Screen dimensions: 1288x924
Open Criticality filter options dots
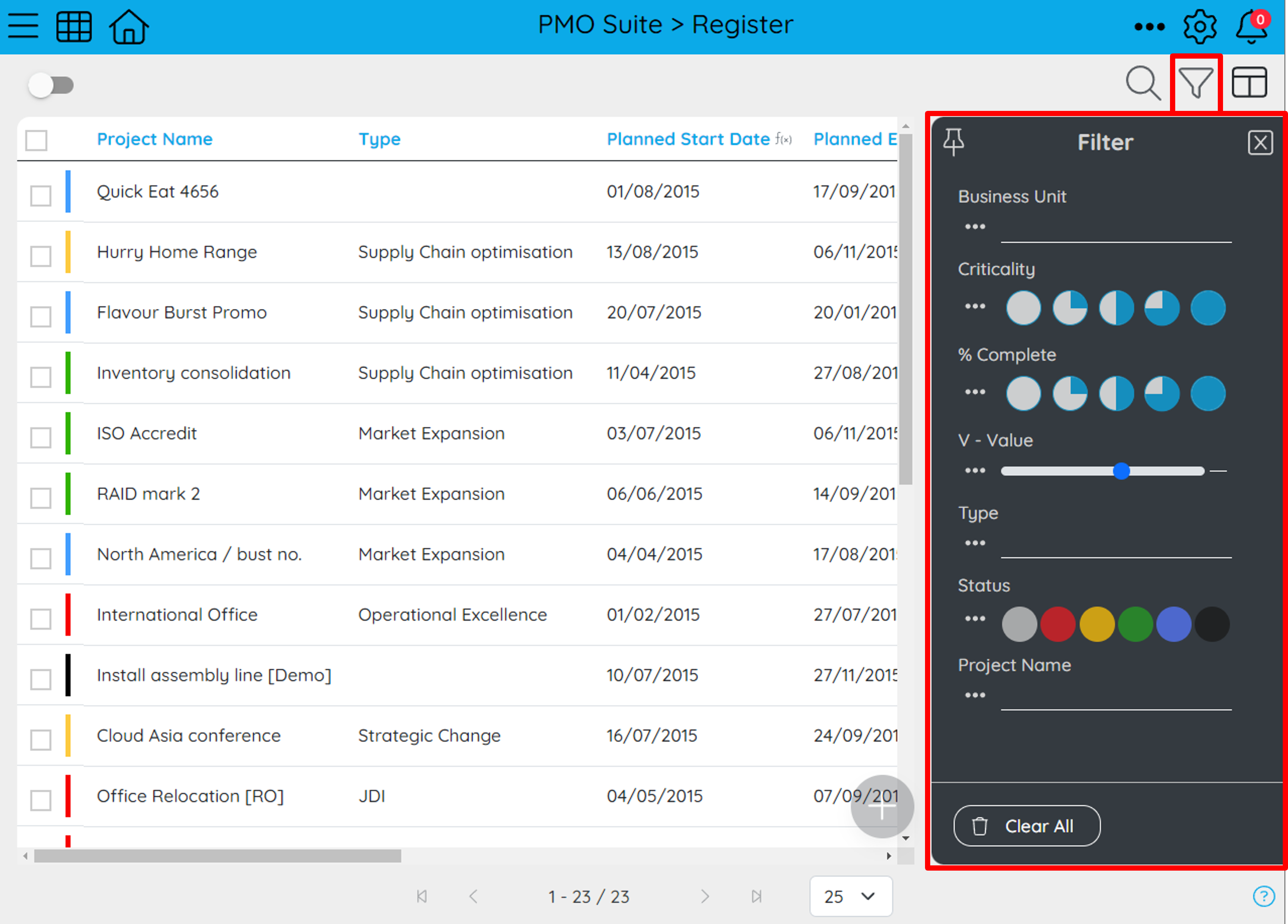coord(975,307)
